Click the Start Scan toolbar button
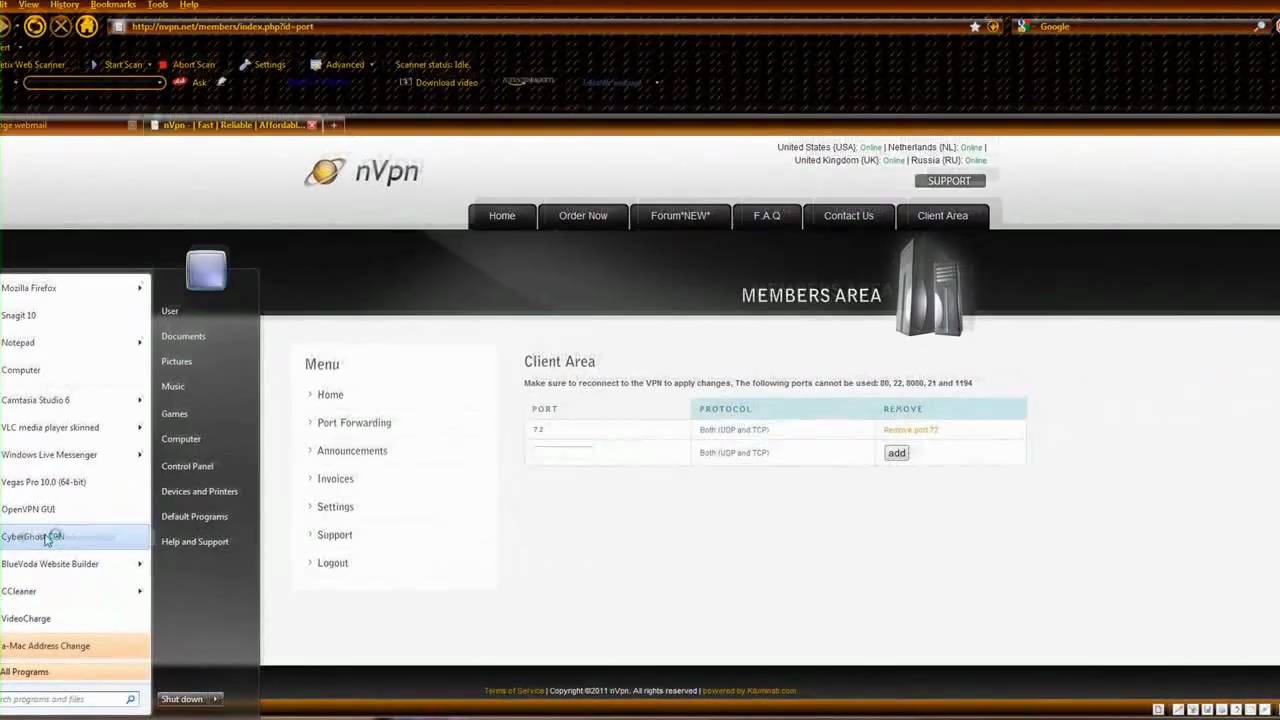The image size is (1280, 720). (x=117, y=65)
